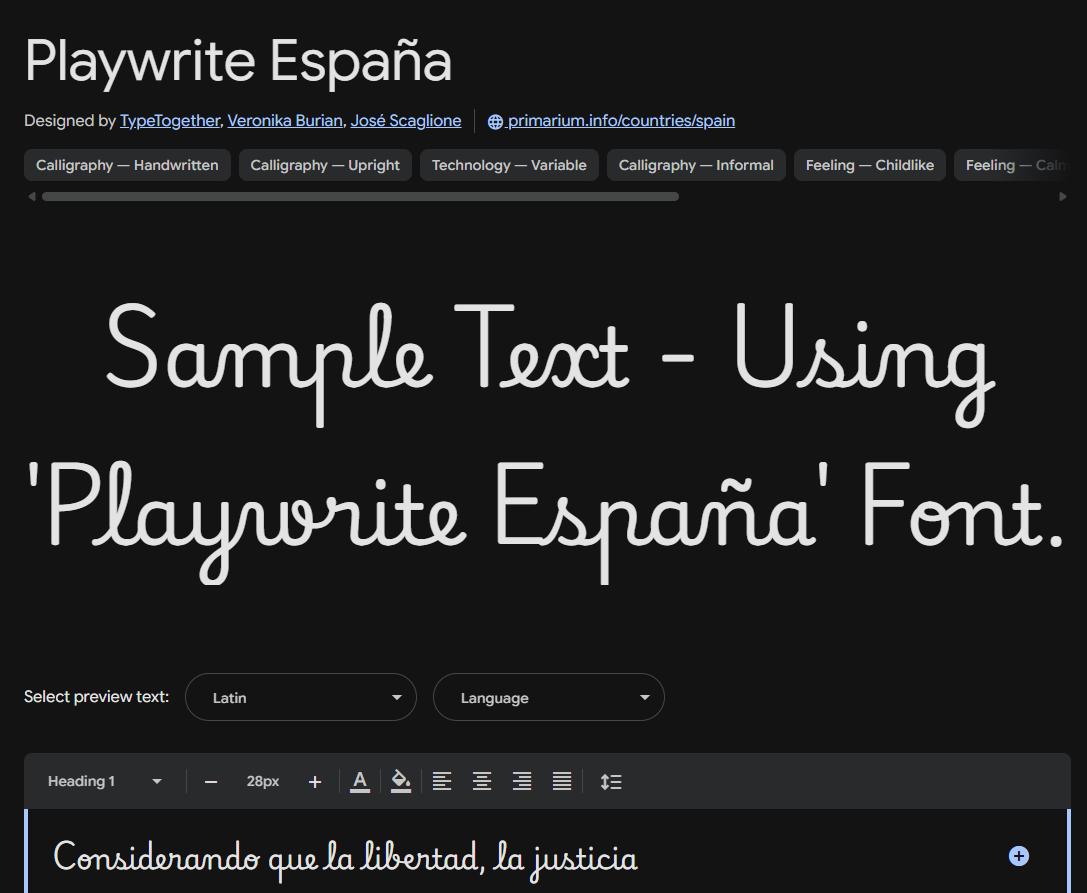Open the Language dropdown
Screen dimensions: 1087x893
[549, 697]
